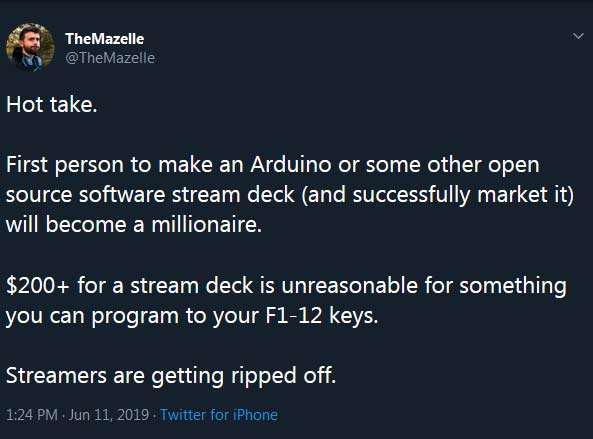Open the @TheMazelle handle link
Image resolution: width=593 pixels, height=439 pixels.
pos(110,58)
